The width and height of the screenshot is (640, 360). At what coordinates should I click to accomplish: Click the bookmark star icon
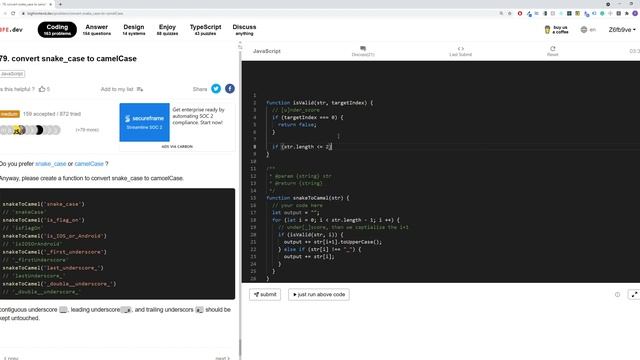pos(510,13)
